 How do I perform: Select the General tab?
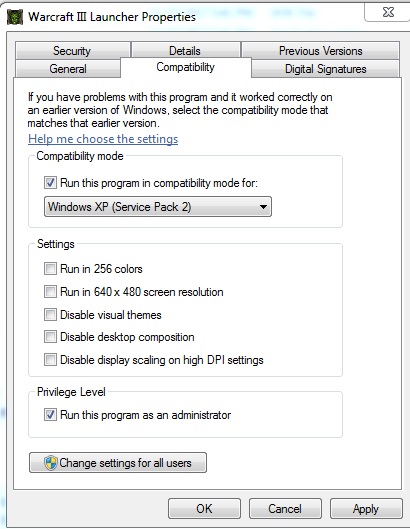pos(68,69)
